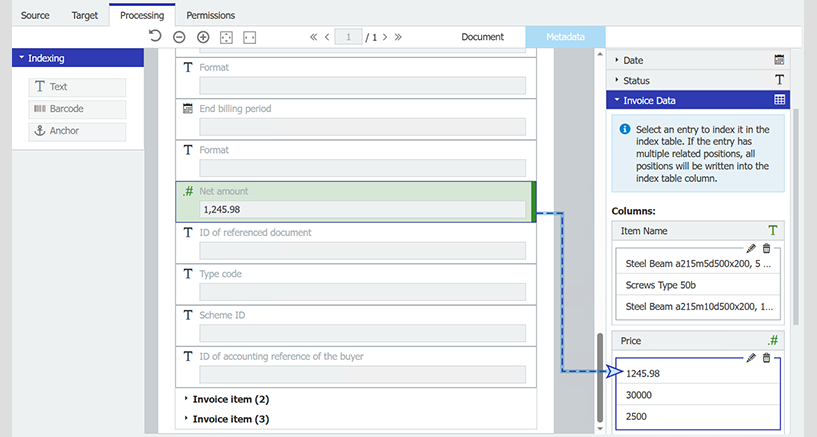Viewport: 817px width, 437px height.
Task: Click the calendar icon beside Date
Action: point(779,60)
